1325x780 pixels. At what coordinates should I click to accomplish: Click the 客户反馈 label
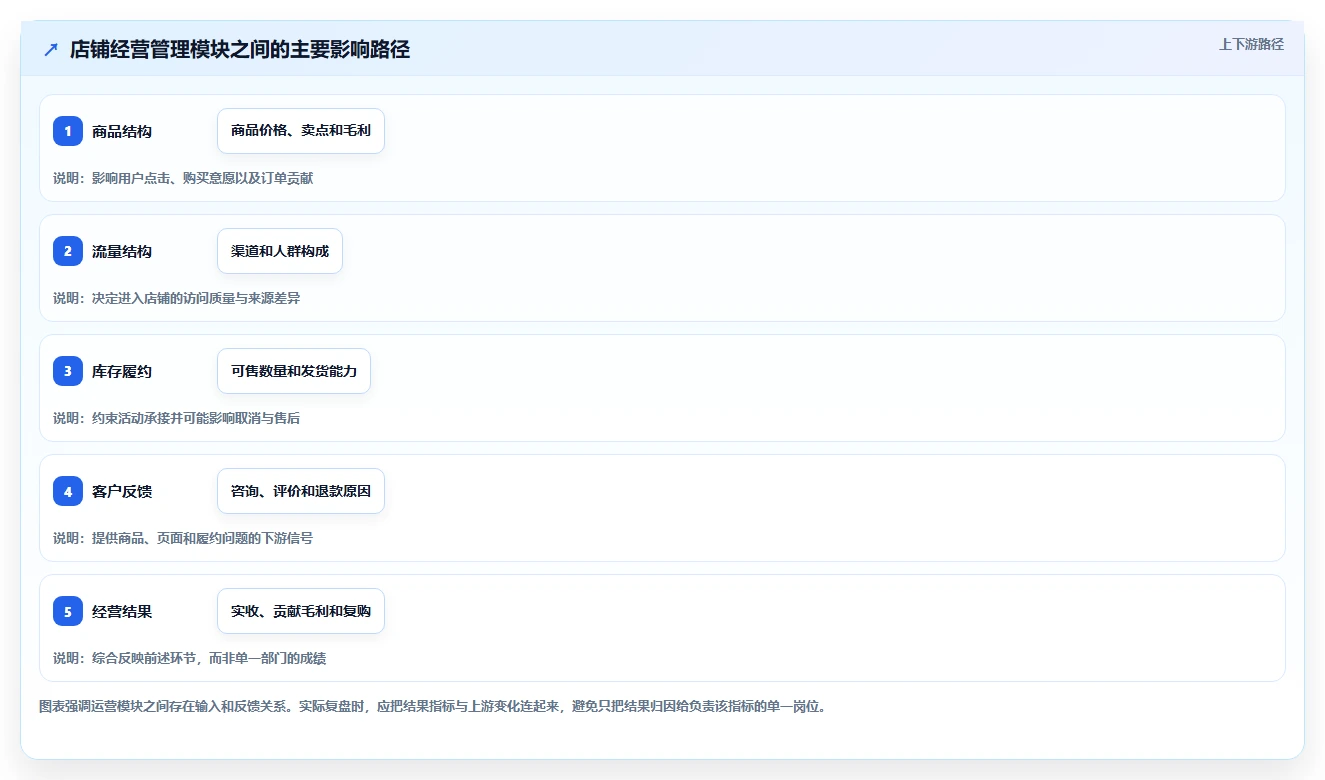122,491
